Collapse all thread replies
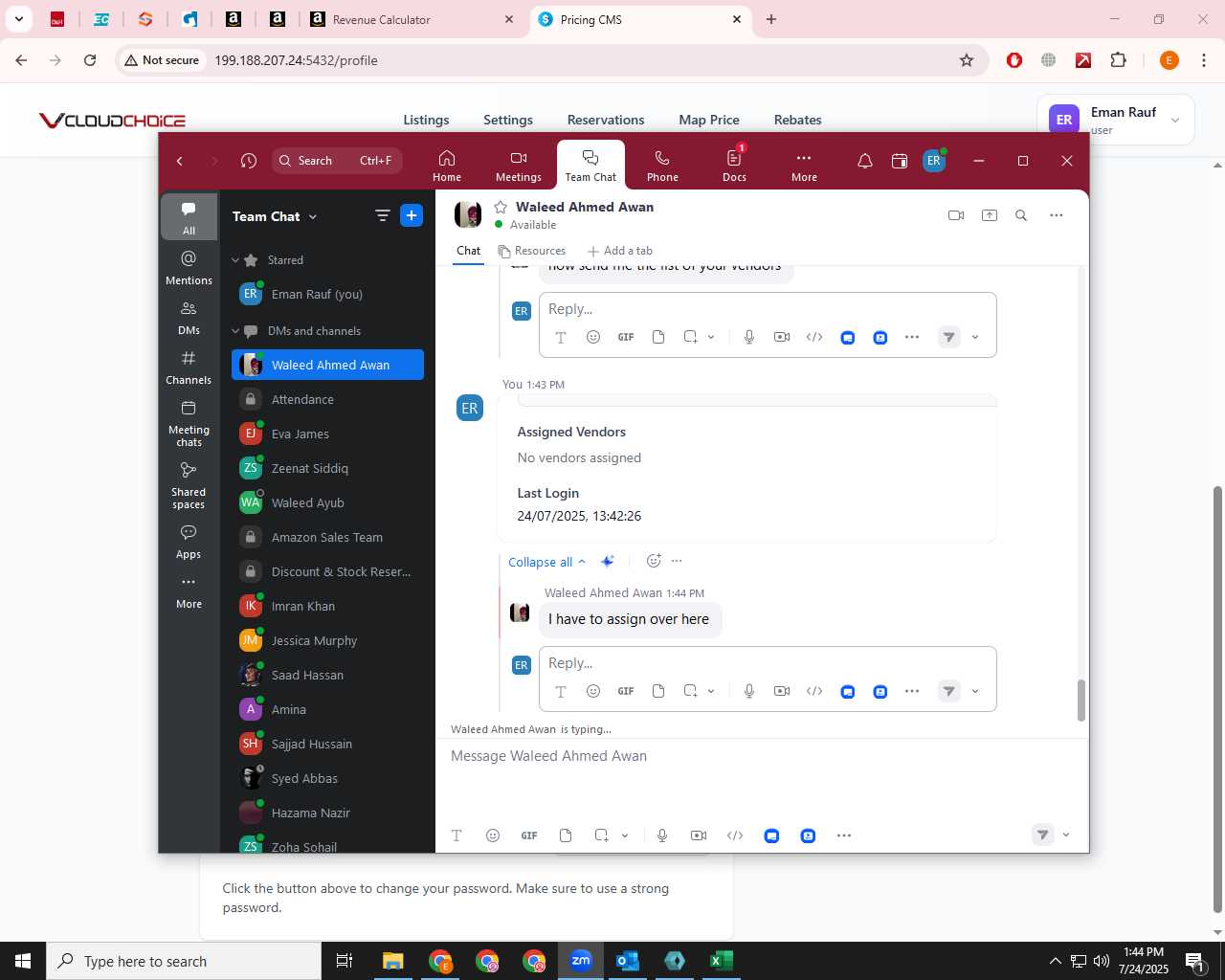The height and width of the screenshot is (980, 1225). pos(546,562)
